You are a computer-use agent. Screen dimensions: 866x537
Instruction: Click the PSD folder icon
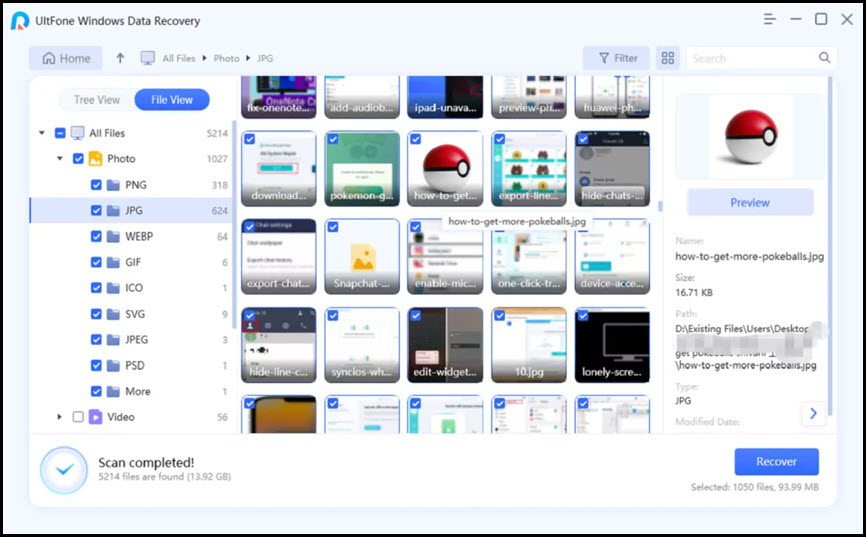(x=113, y=365)
